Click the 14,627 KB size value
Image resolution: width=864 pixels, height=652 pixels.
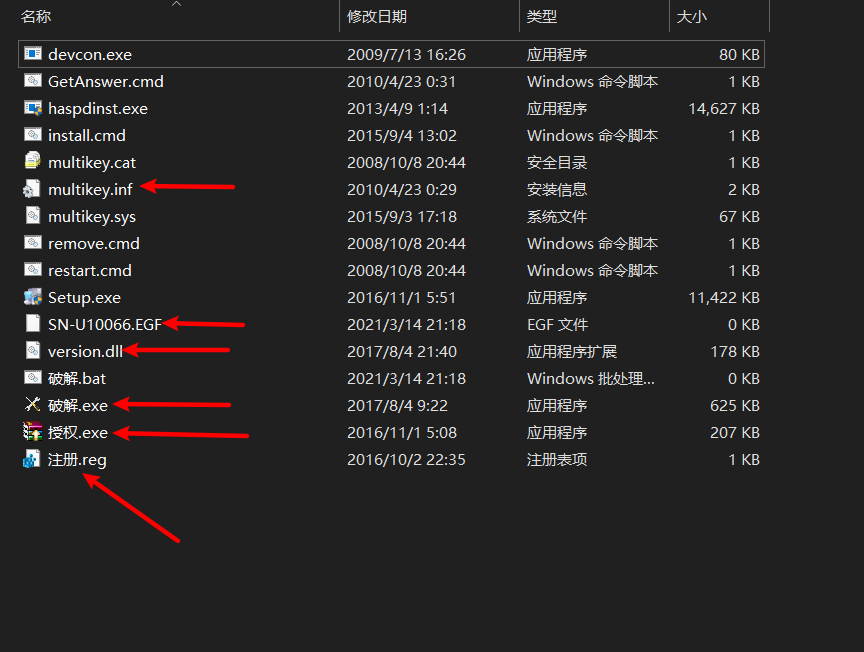click(x=724, y=109)
